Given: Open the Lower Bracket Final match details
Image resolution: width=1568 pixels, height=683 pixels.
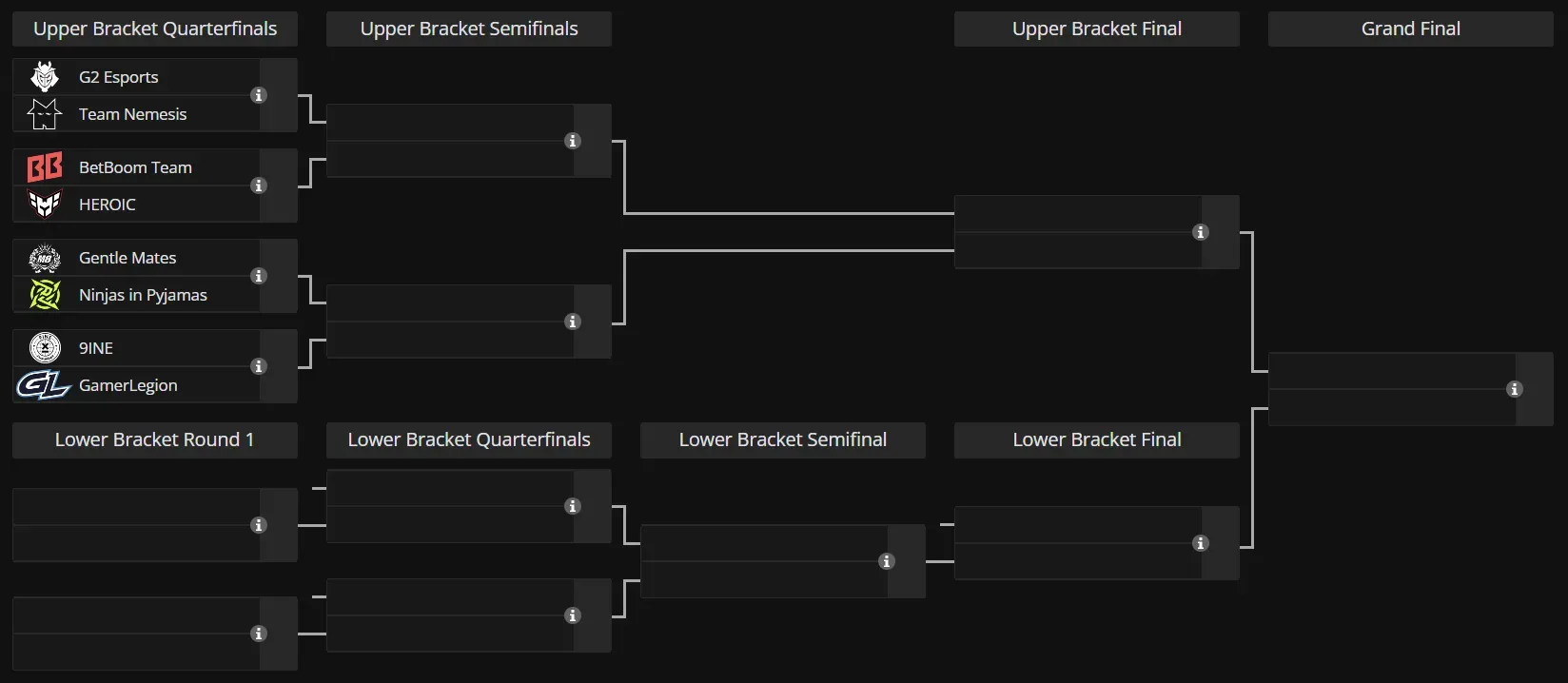Looking at the screenshot, I should (x=1200, y=543).
